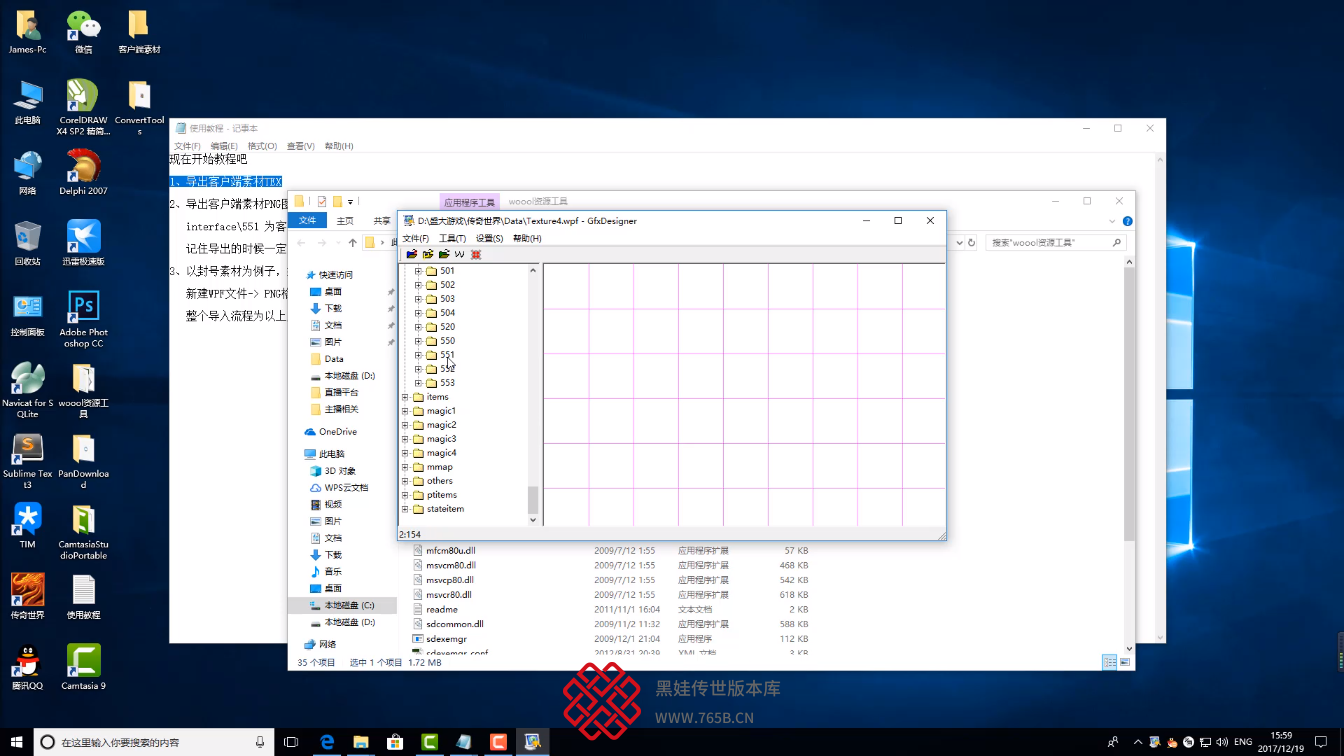
Task: Open OneDrive in the Explorer sidebar
Action: click(x=337, y=432)
